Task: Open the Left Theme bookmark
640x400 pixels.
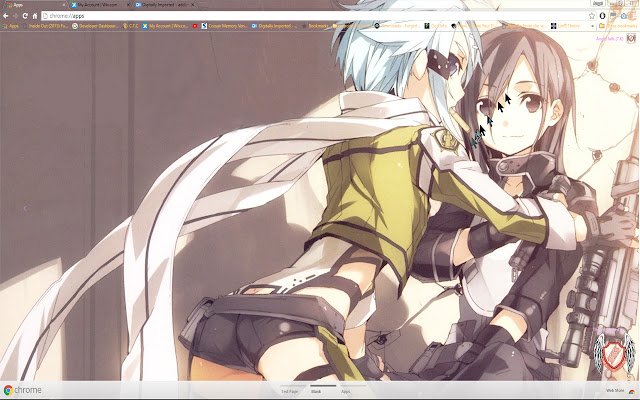Action: (565, 26)
